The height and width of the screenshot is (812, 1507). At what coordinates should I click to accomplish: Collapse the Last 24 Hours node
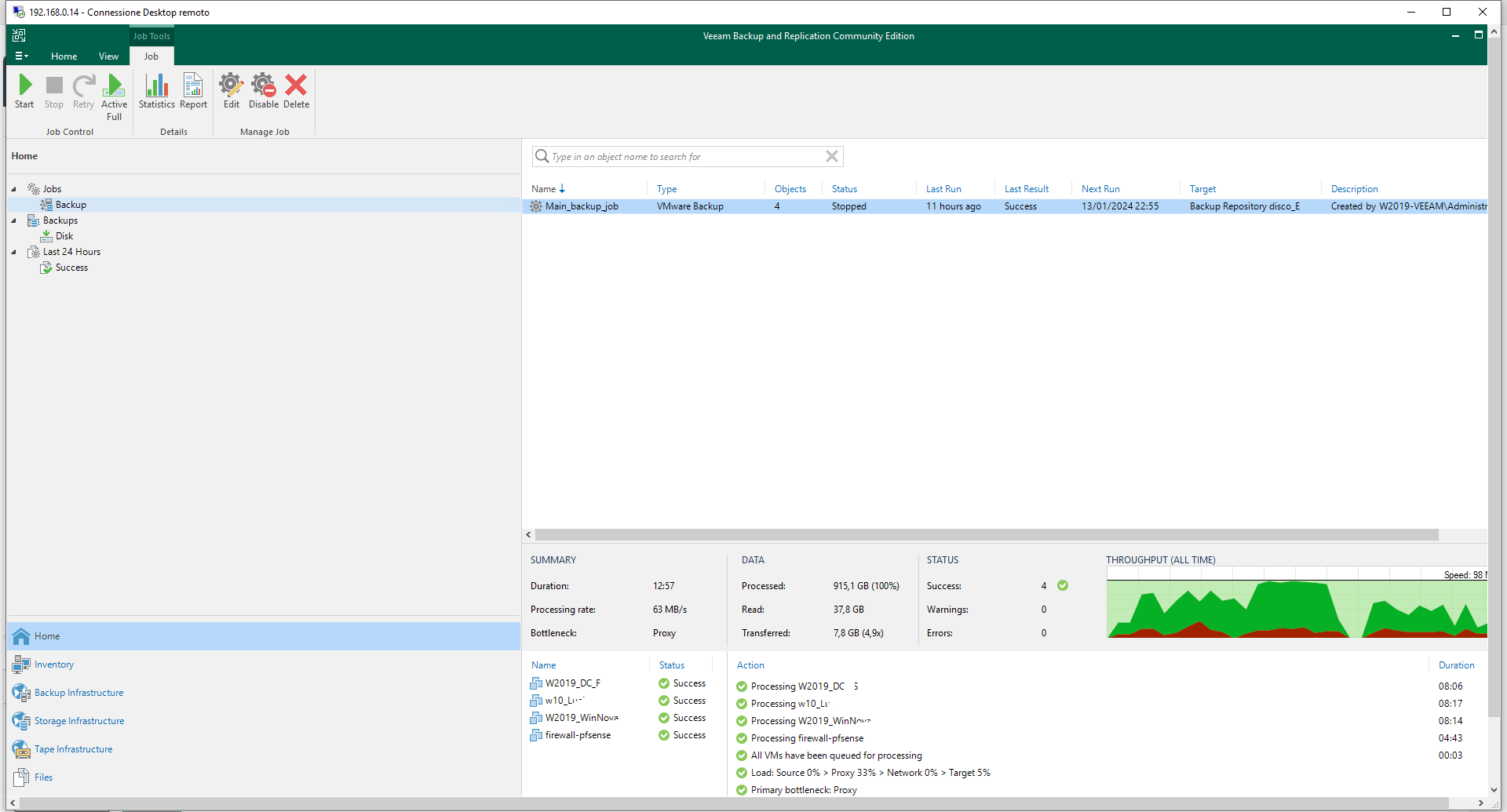click(14, 252)
